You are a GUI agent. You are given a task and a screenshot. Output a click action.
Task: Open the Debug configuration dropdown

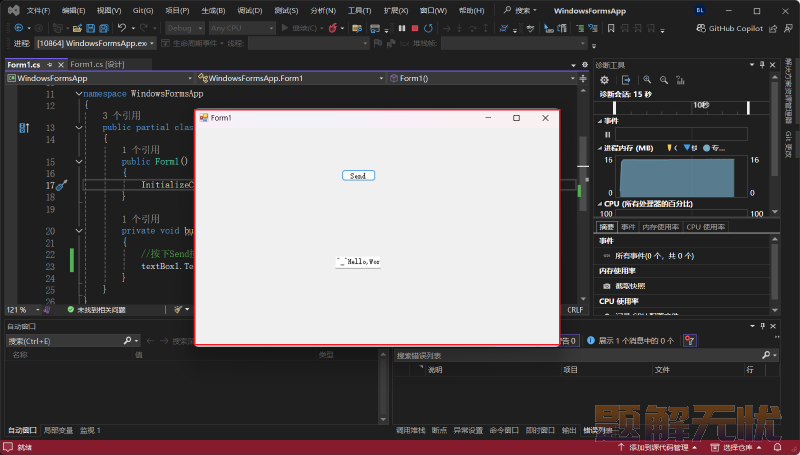pos(185,28)
